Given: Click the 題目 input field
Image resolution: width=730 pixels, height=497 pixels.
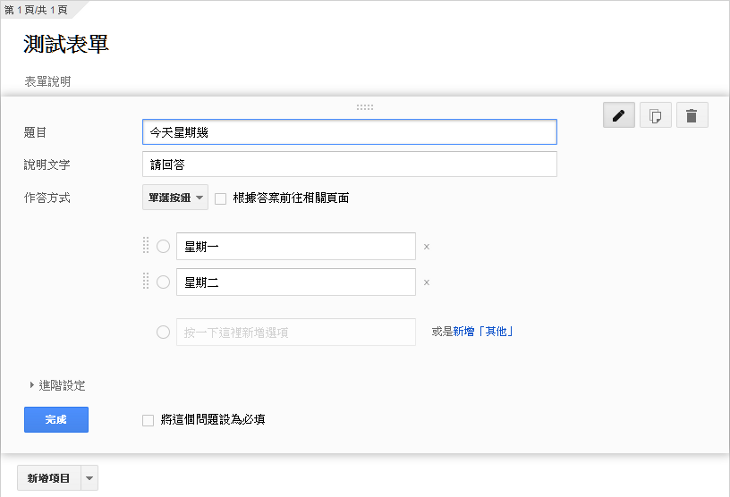Looking at the screenshot, I should (349, 132).
